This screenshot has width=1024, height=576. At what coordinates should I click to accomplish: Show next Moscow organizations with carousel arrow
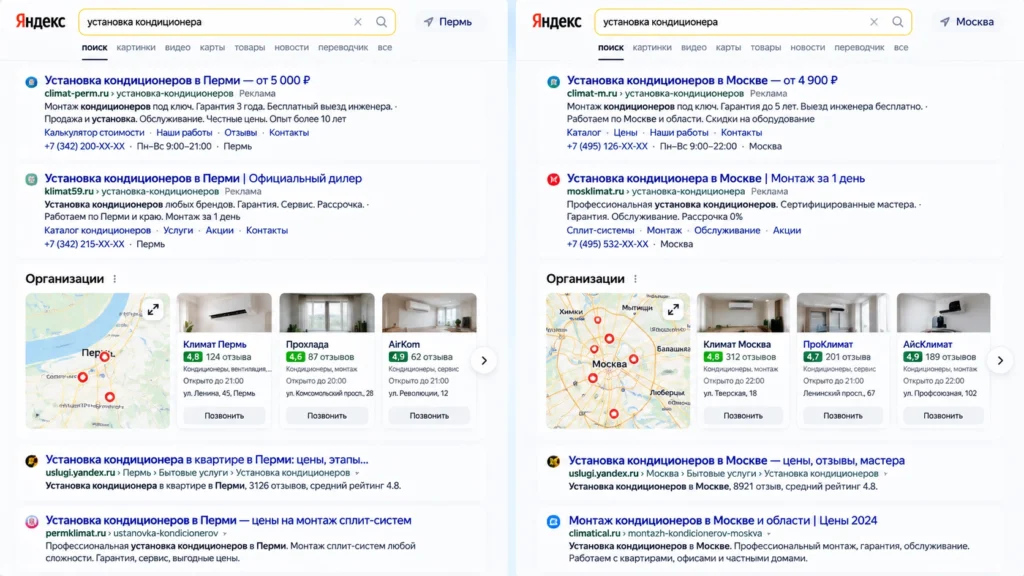pos(1000,360)
